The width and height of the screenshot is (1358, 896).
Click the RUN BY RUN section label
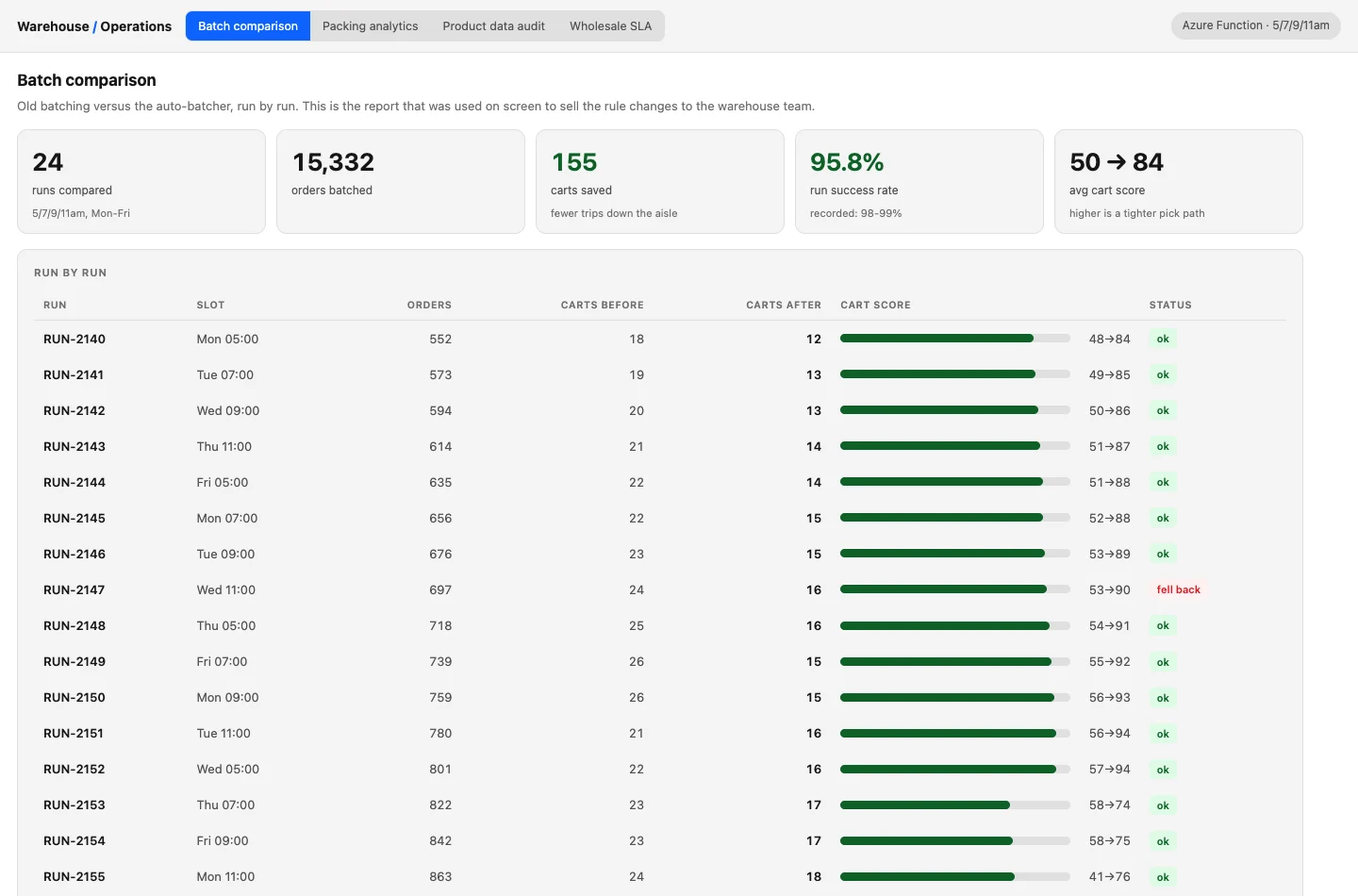pyautogui.click(x=70, y=273)
